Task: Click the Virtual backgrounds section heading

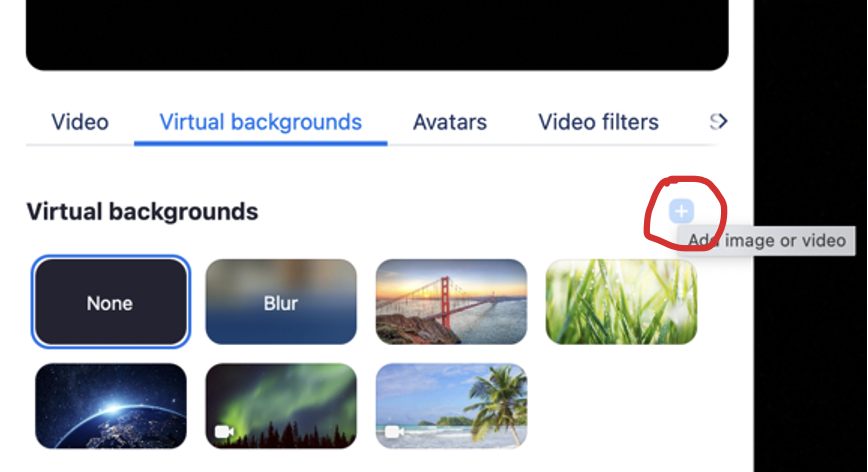Action: 142,212
